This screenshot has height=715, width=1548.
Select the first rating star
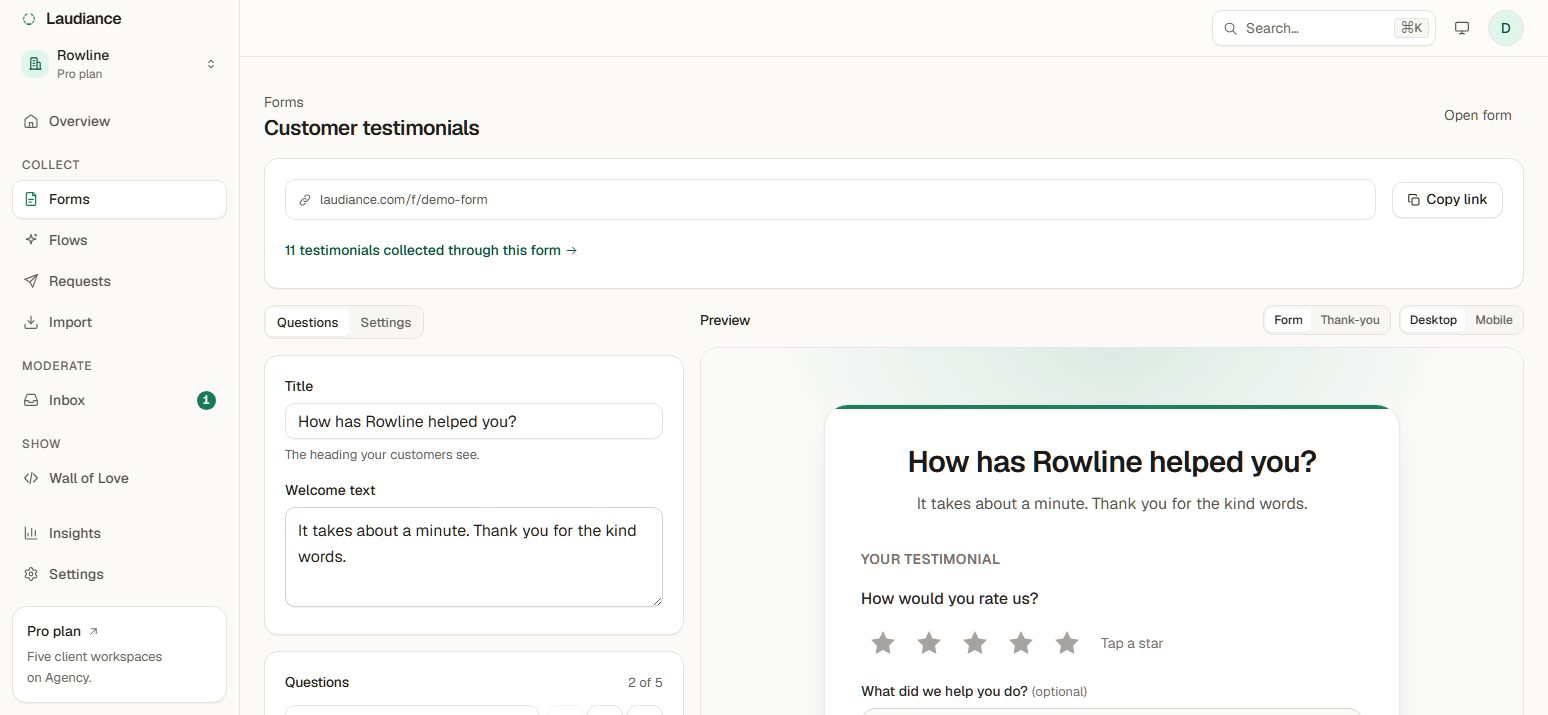[883, 643]
